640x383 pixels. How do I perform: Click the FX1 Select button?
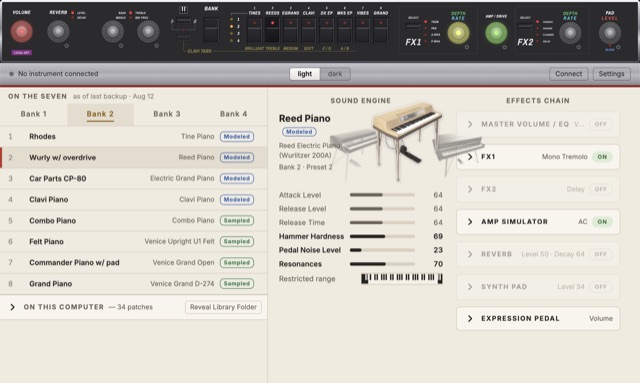coord(413,27)
